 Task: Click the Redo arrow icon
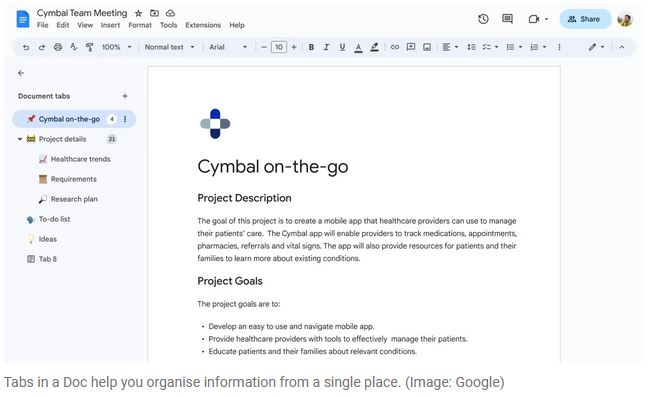pyautogui.click(x=42, y=47)
